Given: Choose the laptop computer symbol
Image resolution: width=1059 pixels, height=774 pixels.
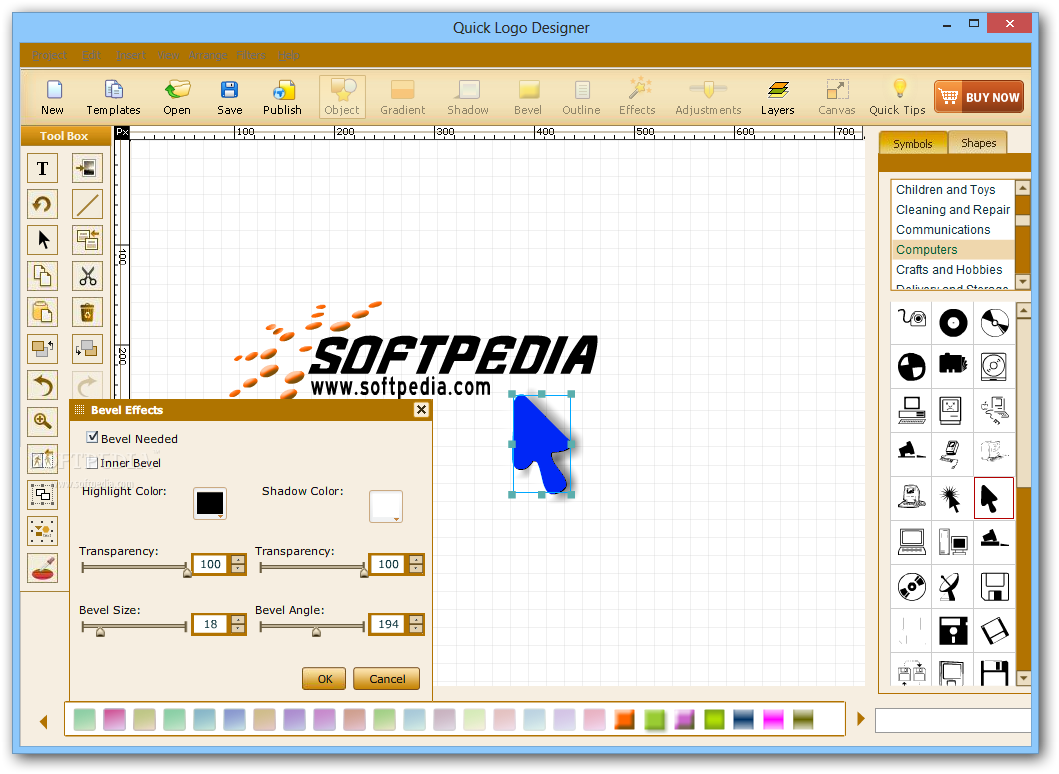Looking at the screenshot, I should coord(912,542).
